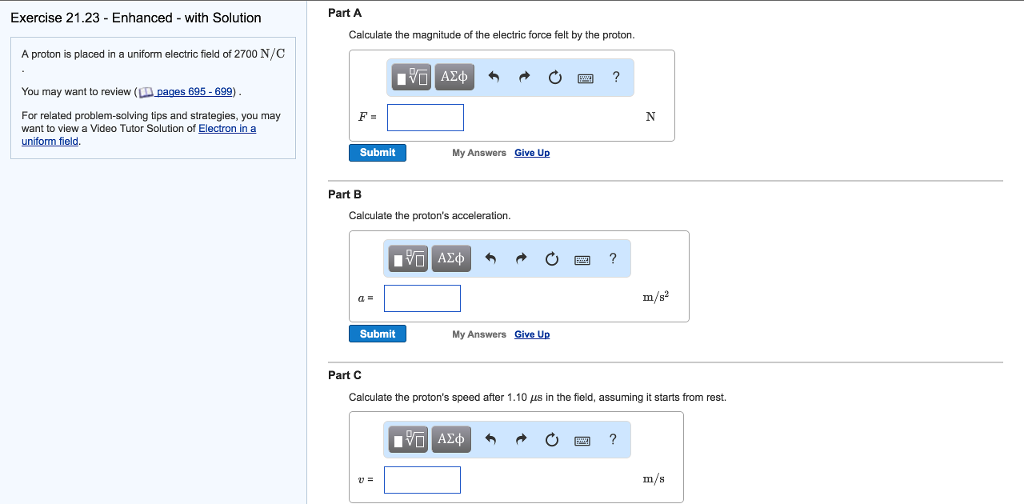This screenshot has height=504, width=1024.
Task: Open keyboard shortcuts in Part A toolbar
Action: click(x=586, y=78)
